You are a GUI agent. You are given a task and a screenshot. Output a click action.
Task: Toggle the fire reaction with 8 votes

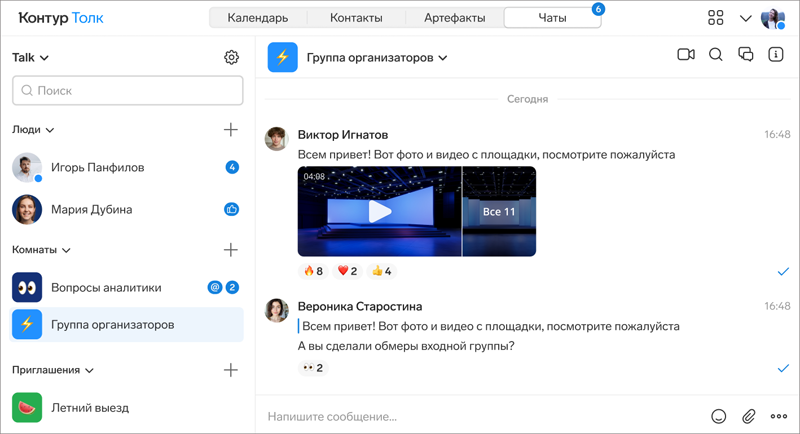312,271
